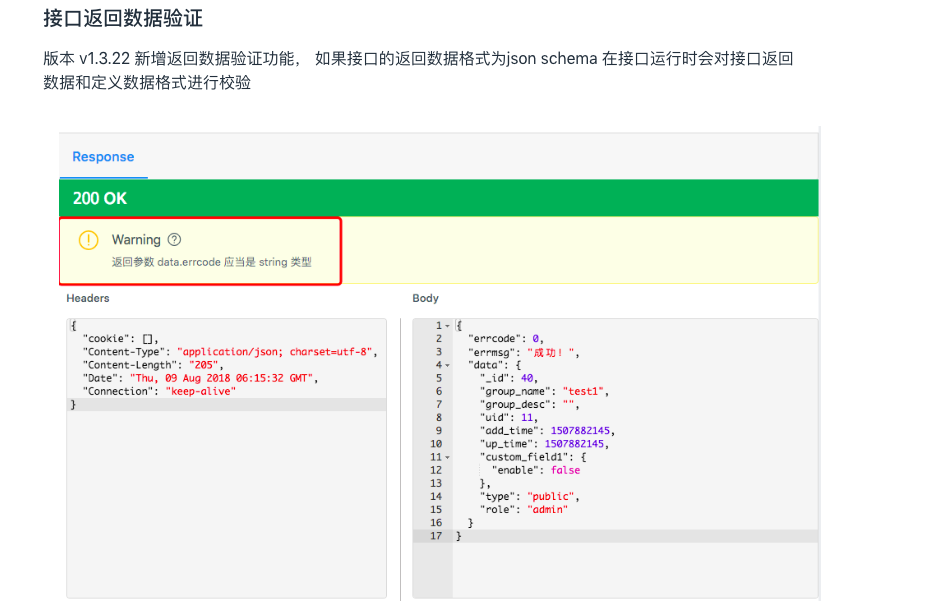This screenshot has width=943, height=611.
Task: Select the warning text about data.errcode string type
Action: pos(212,262)
